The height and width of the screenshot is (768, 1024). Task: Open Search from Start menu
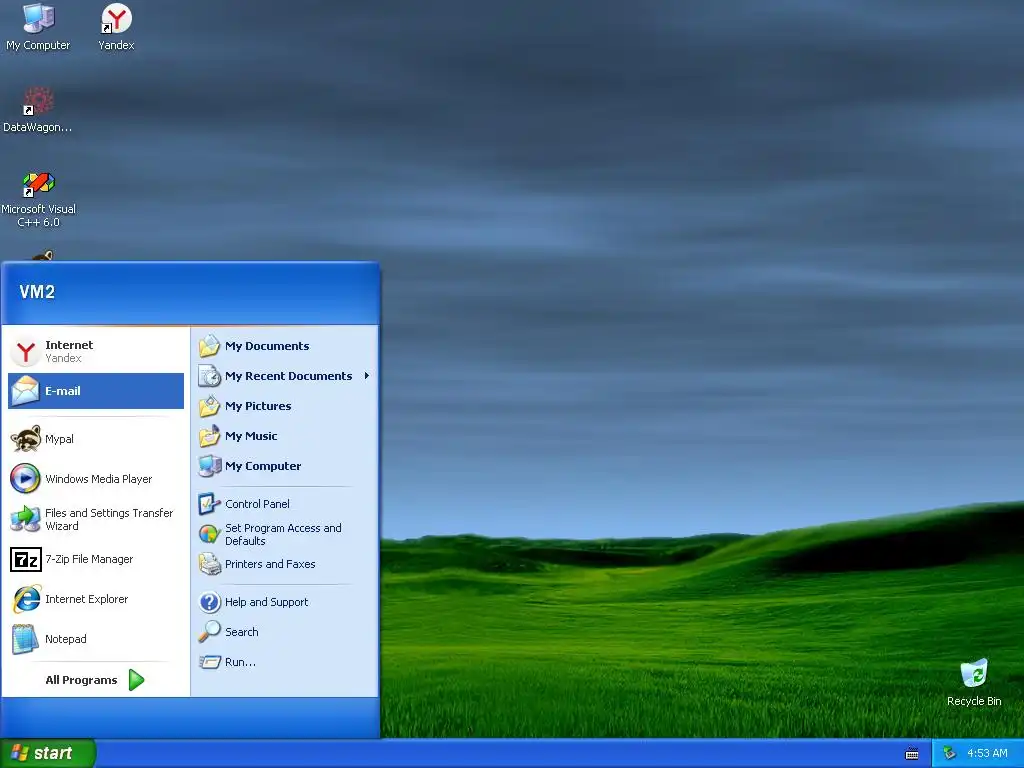coord(284,632)
